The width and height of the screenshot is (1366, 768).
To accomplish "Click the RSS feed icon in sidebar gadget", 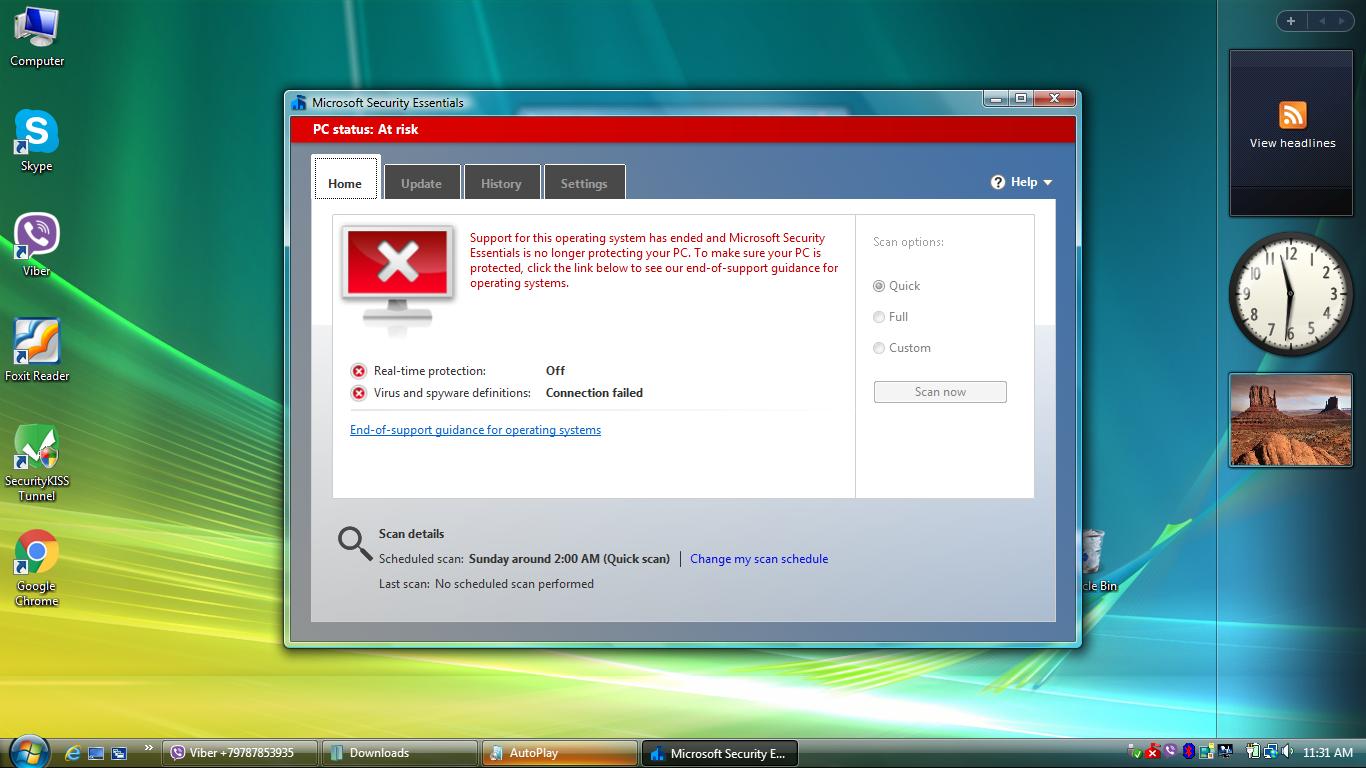I will [1292, 115].
